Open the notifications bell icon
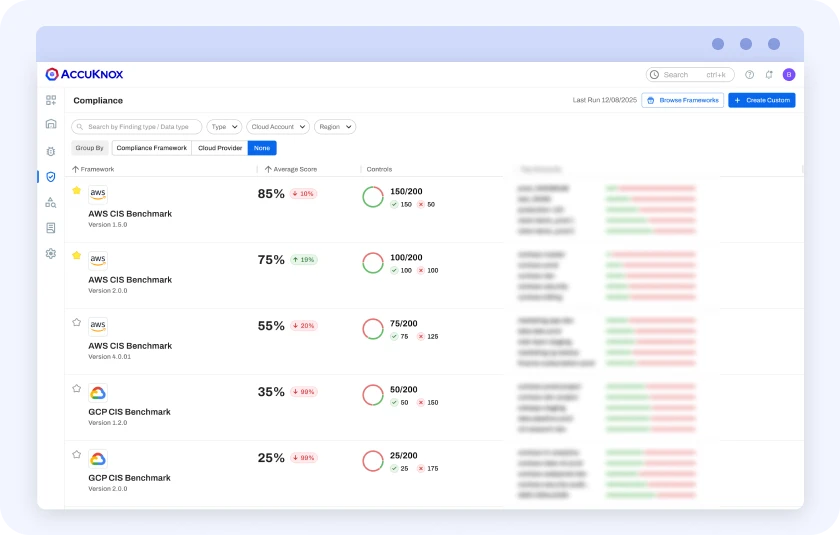This screenshot has width=840, height=535. pos(769,75)
